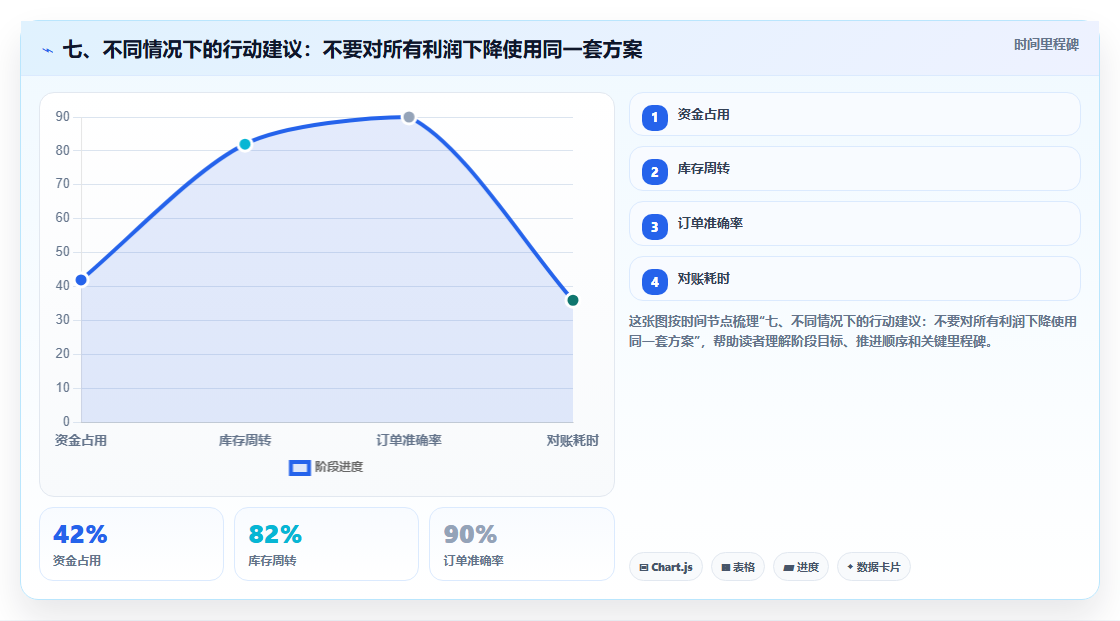Select the 订单准确率 data point at 90
The height and width of the screenshot is (621, 1120).
pyautogui.click(x=409, y=117)
